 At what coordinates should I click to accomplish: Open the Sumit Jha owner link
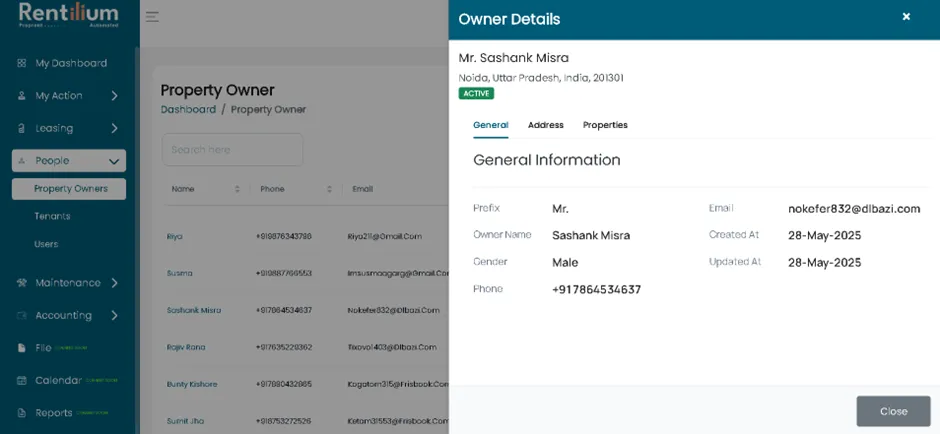pyautogui.click(x=185, y=421)
